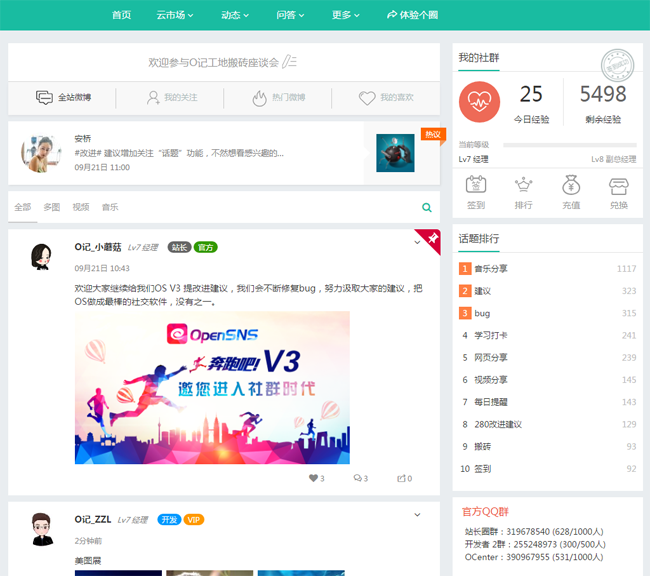
Task: Open the 兑换 shop icon
Action: point(618,186)
